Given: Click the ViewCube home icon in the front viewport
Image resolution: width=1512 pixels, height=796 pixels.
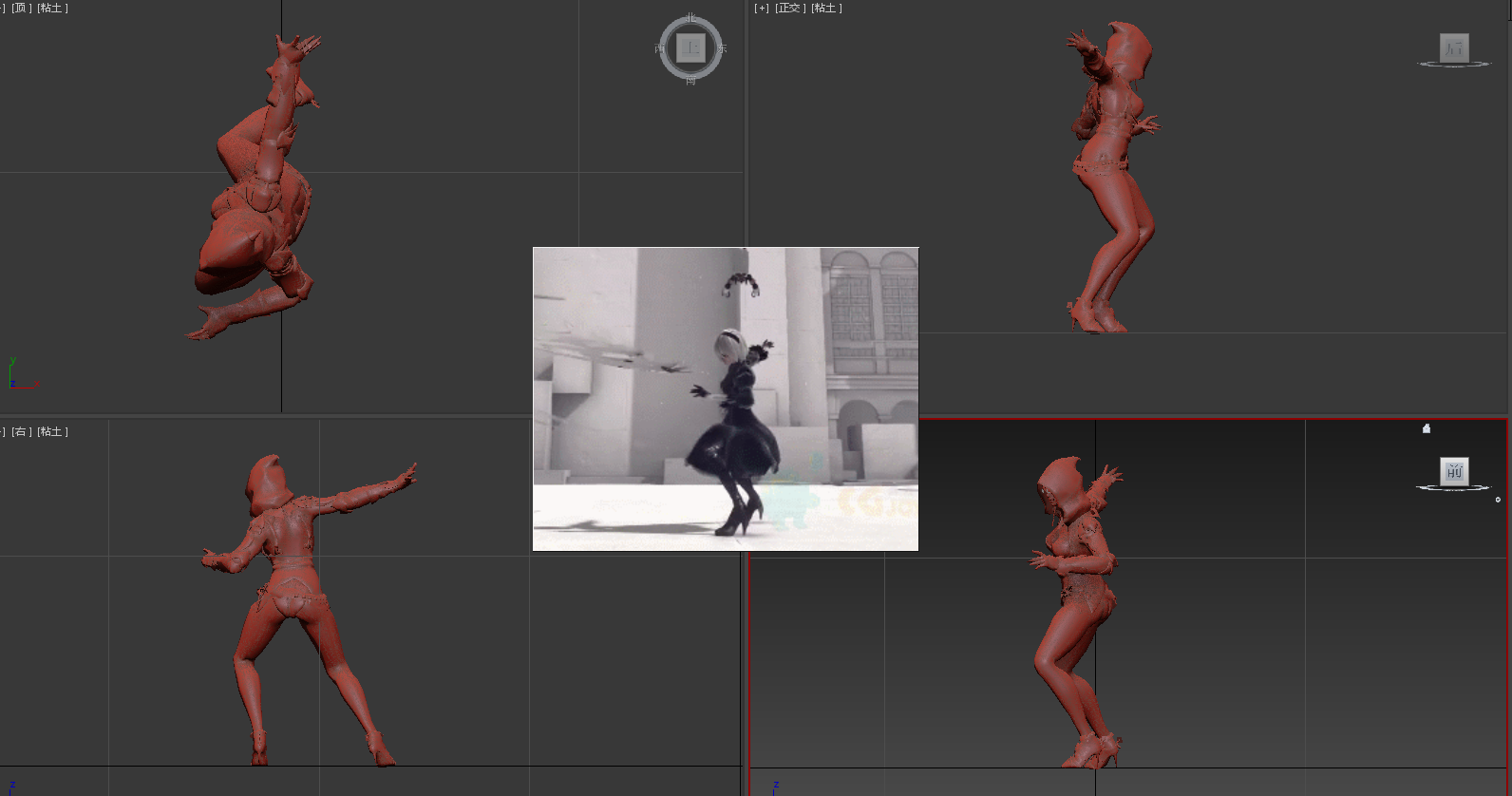Looking at the screenshot, I should coord(1426,428).
